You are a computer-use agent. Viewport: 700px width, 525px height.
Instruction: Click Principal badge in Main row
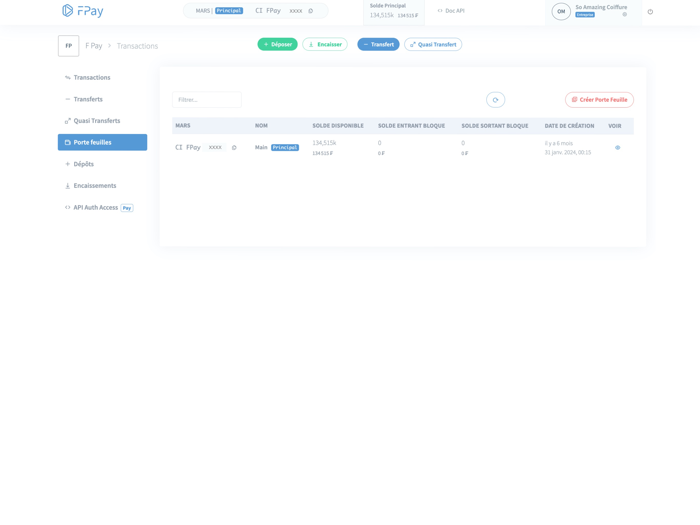(285, 147)
